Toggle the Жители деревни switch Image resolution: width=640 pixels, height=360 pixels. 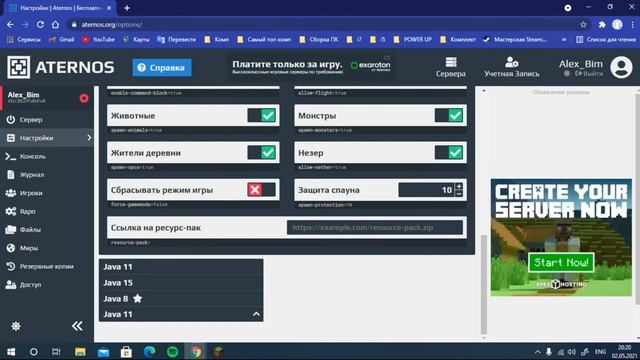262,153
